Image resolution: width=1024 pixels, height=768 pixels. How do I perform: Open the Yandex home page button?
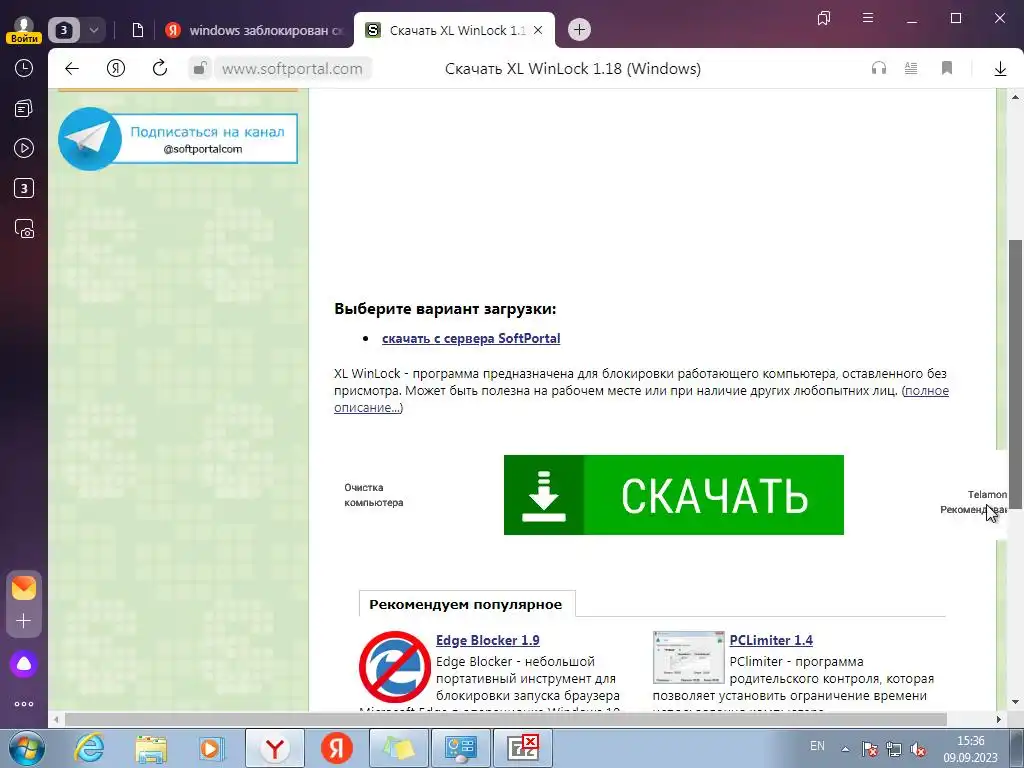point(116,69)
